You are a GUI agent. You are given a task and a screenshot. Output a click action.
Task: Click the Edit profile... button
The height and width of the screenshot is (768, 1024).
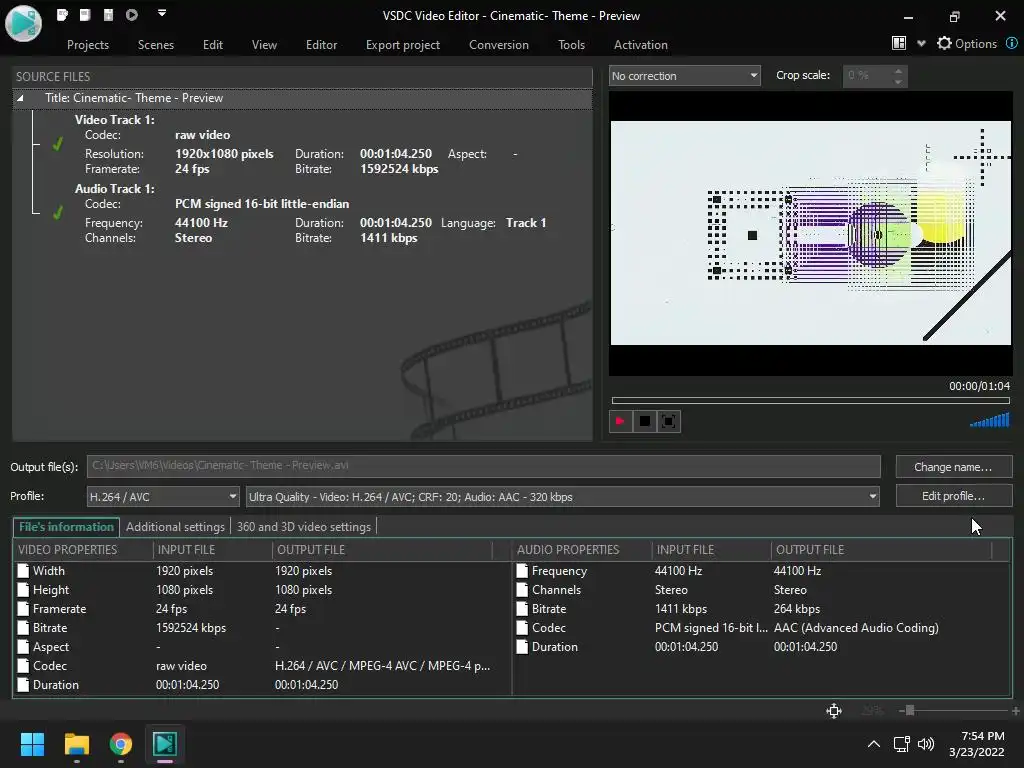(953, 496)
